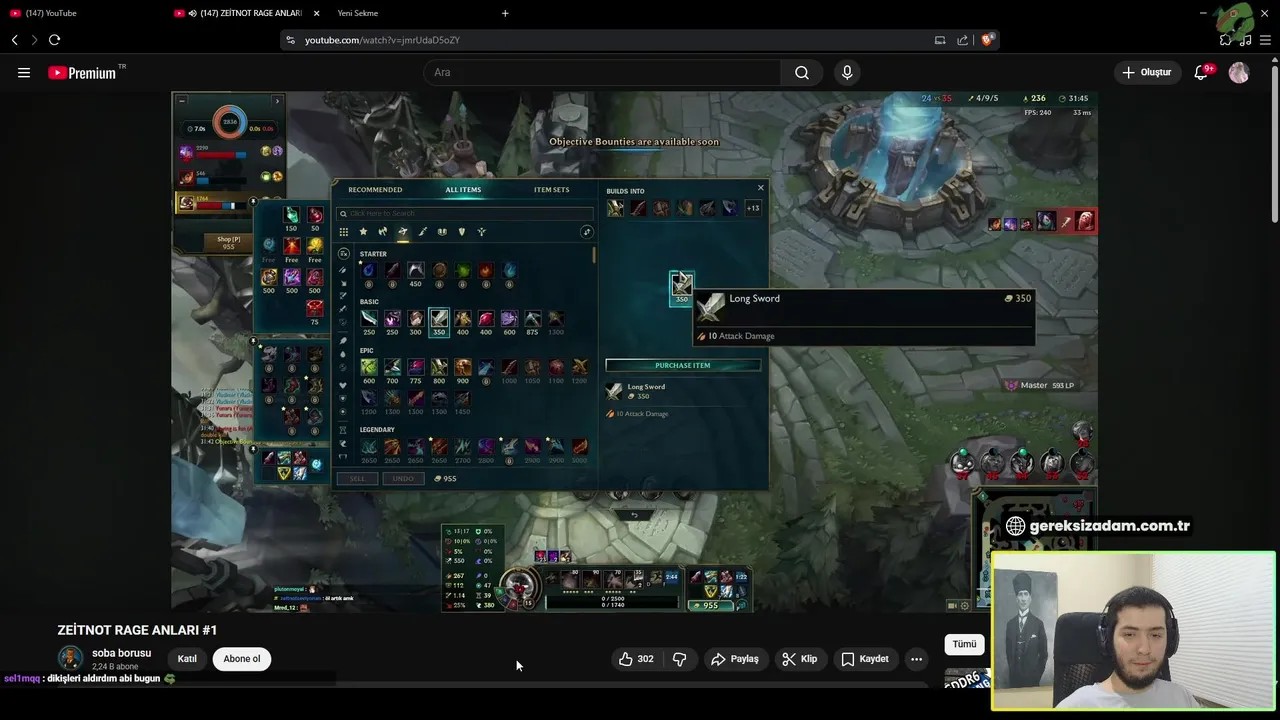
Task: Select the star favorites filter icon
Action: [x=363, y=232]
